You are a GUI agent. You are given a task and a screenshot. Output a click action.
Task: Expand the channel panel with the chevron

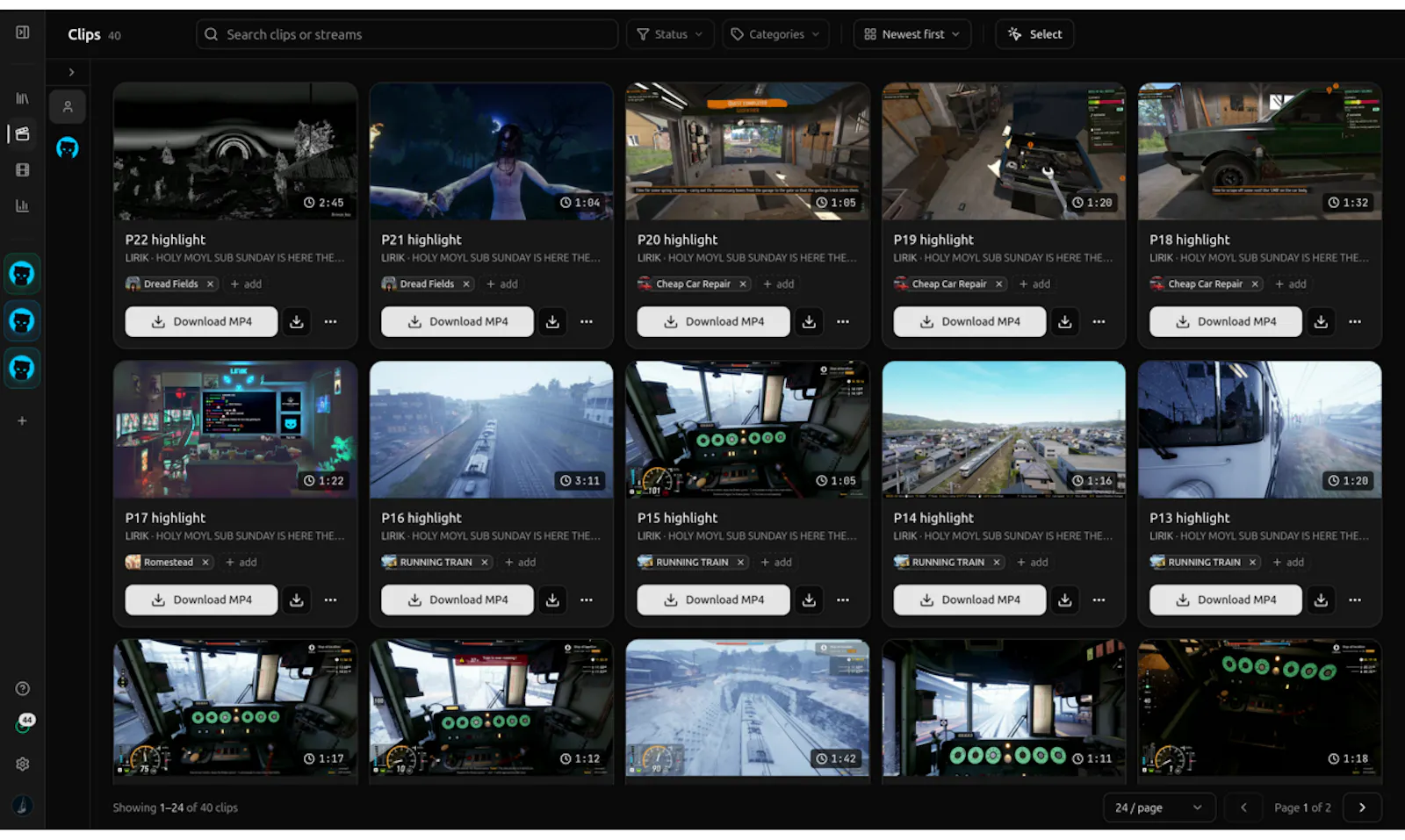[71, 72]
